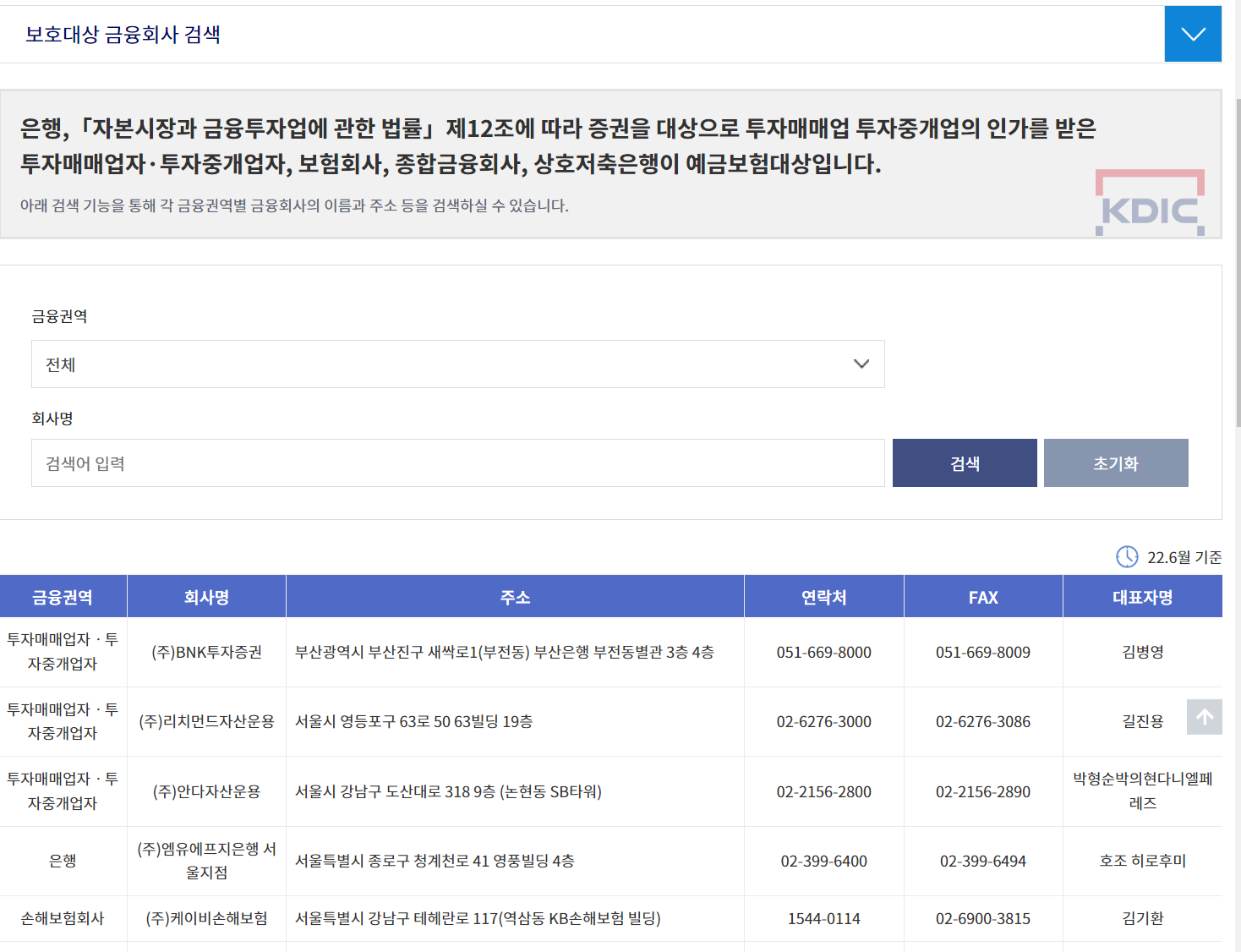Click the KDIC logo

pos(1151,203)
